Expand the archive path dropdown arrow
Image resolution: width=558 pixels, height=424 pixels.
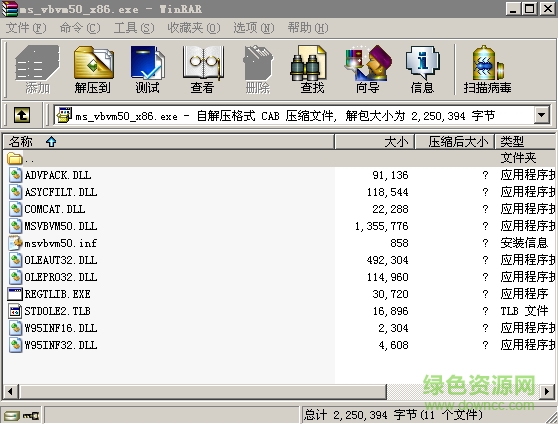pyautogui.click(x=542, y=115)
